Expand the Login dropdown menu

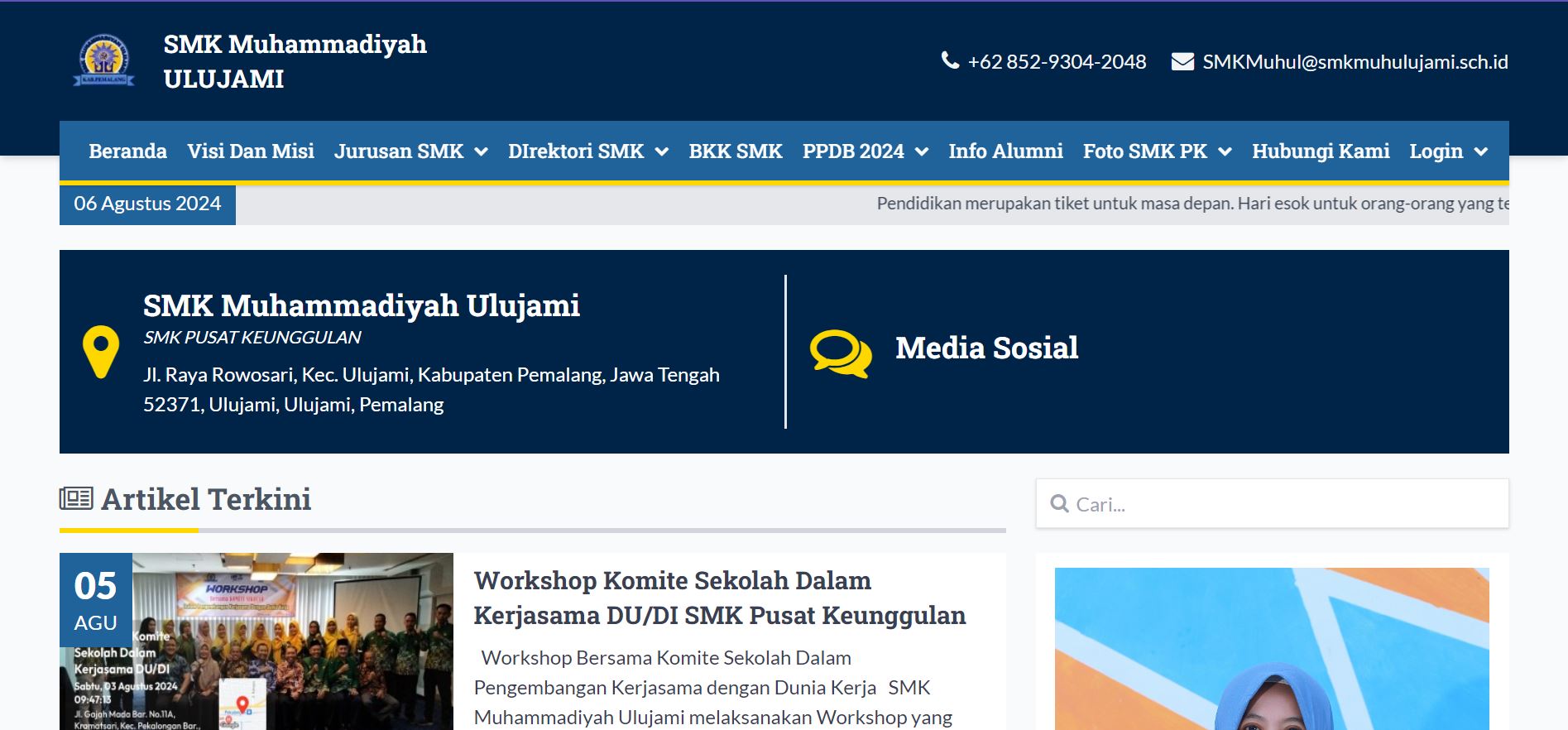point(1448,151)
